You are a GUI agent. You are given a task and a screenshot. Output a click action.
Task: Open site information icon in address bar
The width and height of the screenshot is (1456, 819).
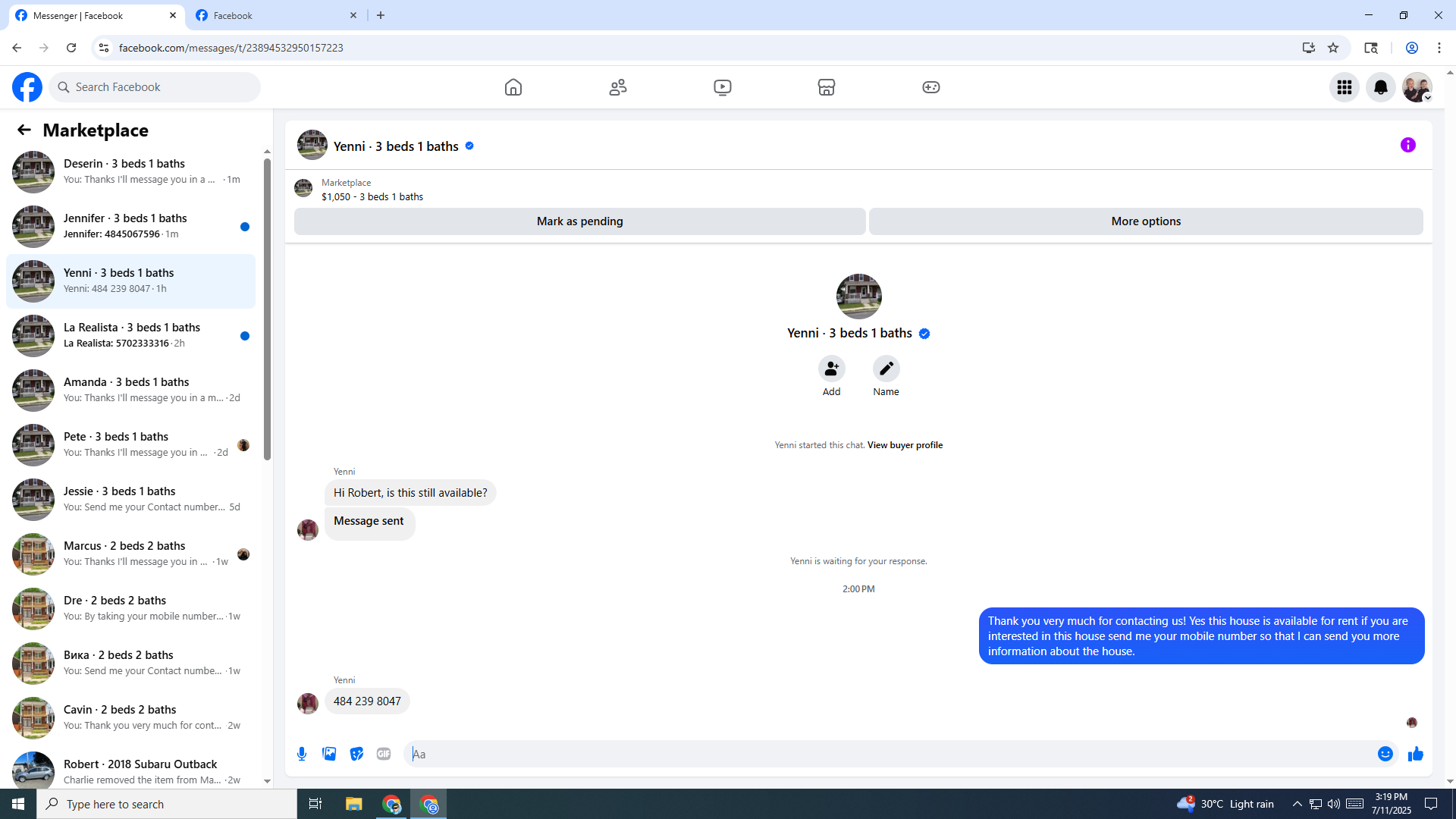[104, 48]
